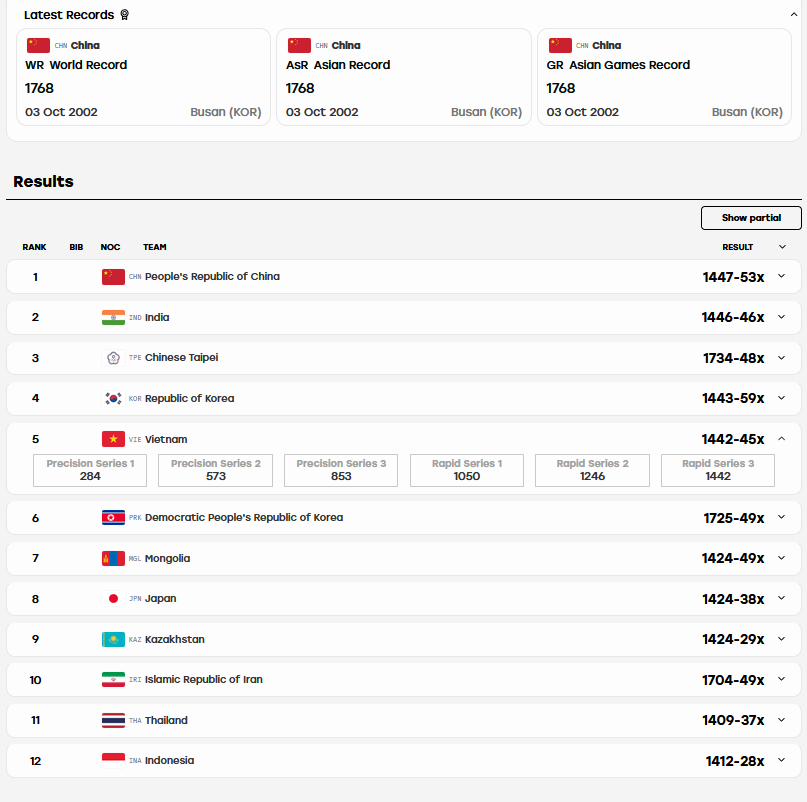
Task: Click the AsR Asian Record card title
Action: click(x=338, y=65)
